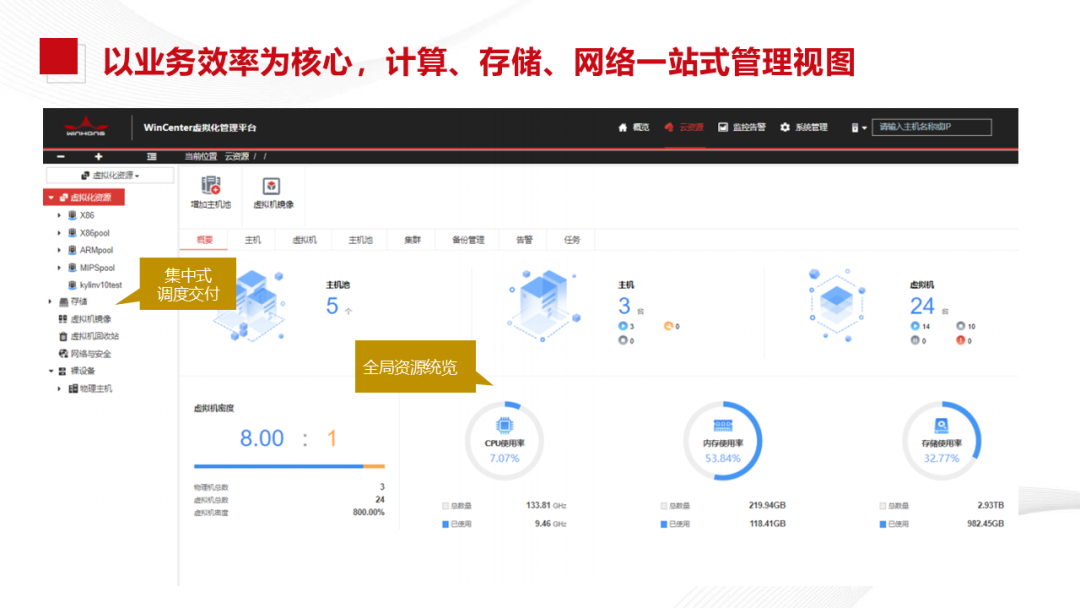Select the 概要 overview tab
This screenshot has height=608, width=1080.
click(x=205, y=240)
